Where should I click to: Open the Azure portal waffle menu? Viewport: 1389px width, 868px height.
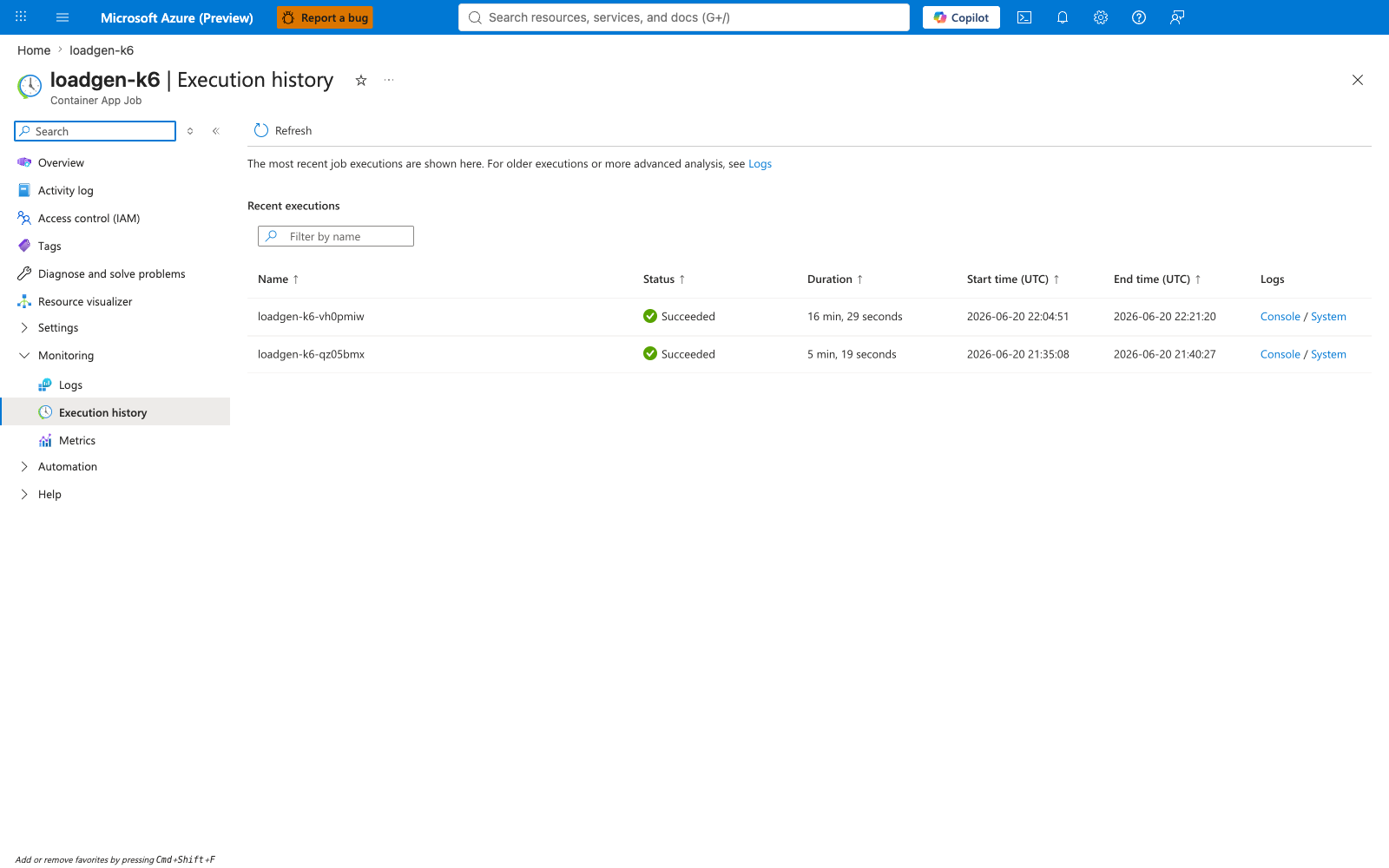21,16
